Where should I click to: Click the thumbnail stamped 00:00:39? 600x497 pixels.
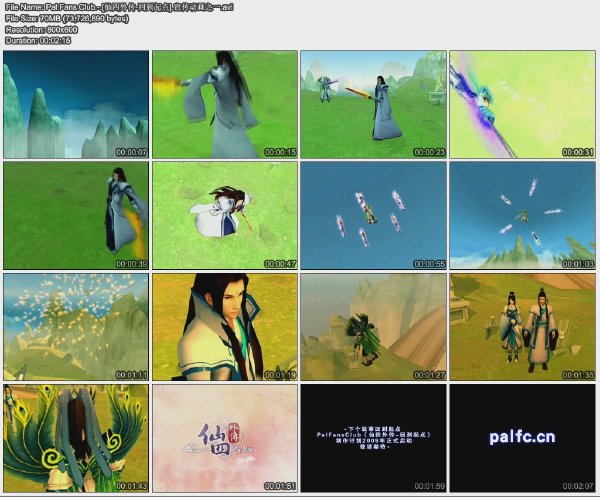pos(76,215)
